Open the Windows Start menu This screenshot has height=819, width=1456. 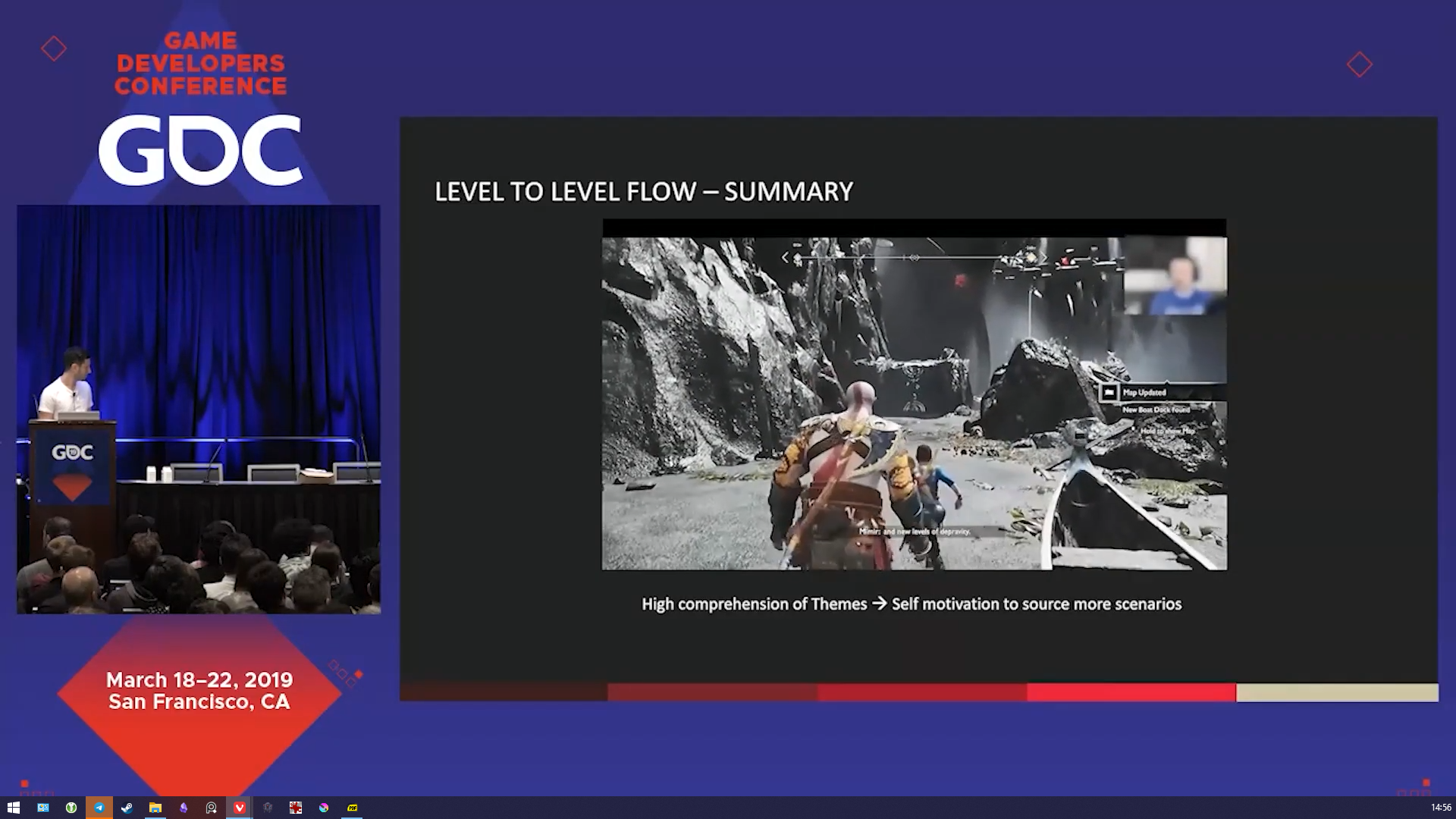click(x=13, y=808)
